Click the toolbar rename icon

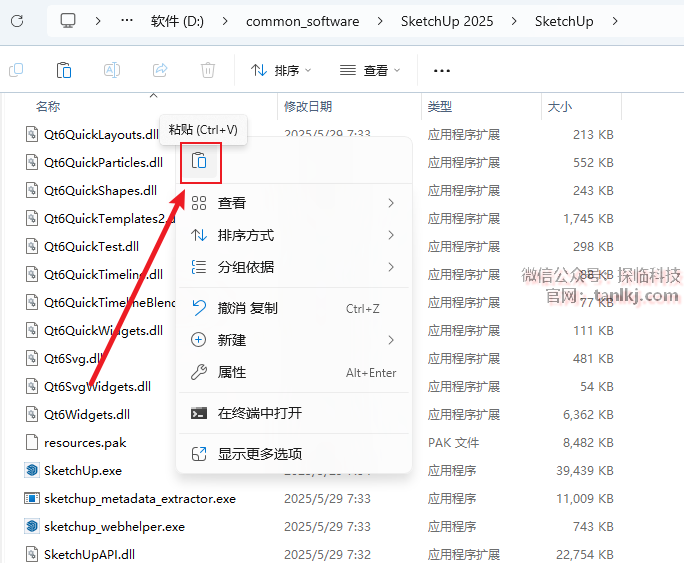(112, 70)
